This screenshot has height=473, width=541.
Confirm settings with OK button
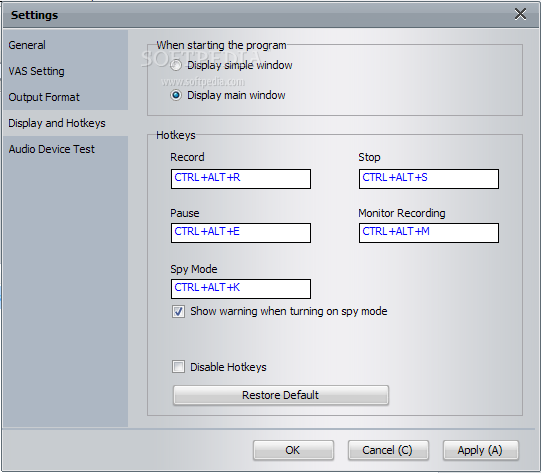(293, 450)
